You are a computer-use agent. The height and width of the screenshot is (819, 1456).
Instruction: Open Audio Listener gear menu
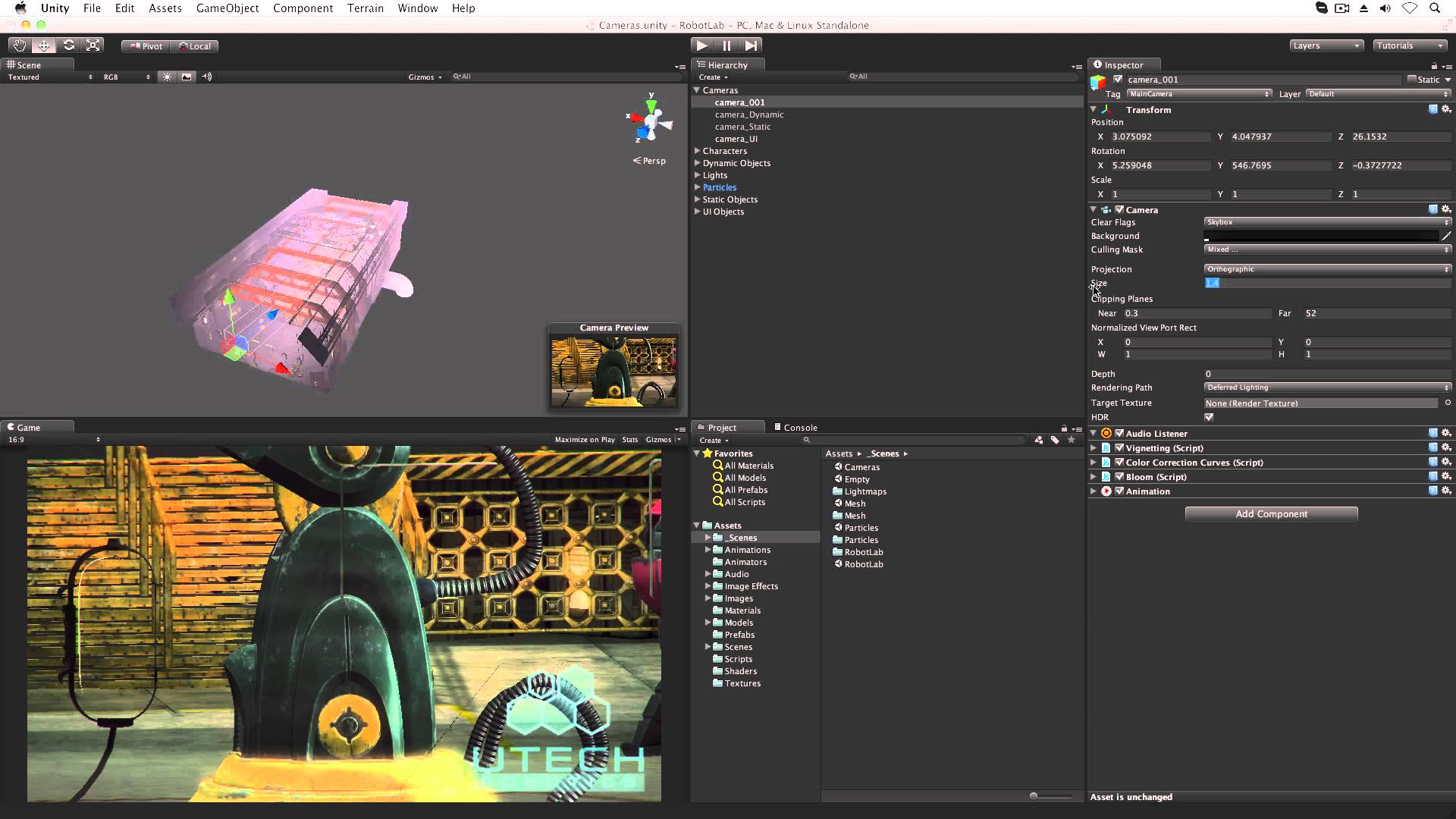click(x=1446, y=433)
